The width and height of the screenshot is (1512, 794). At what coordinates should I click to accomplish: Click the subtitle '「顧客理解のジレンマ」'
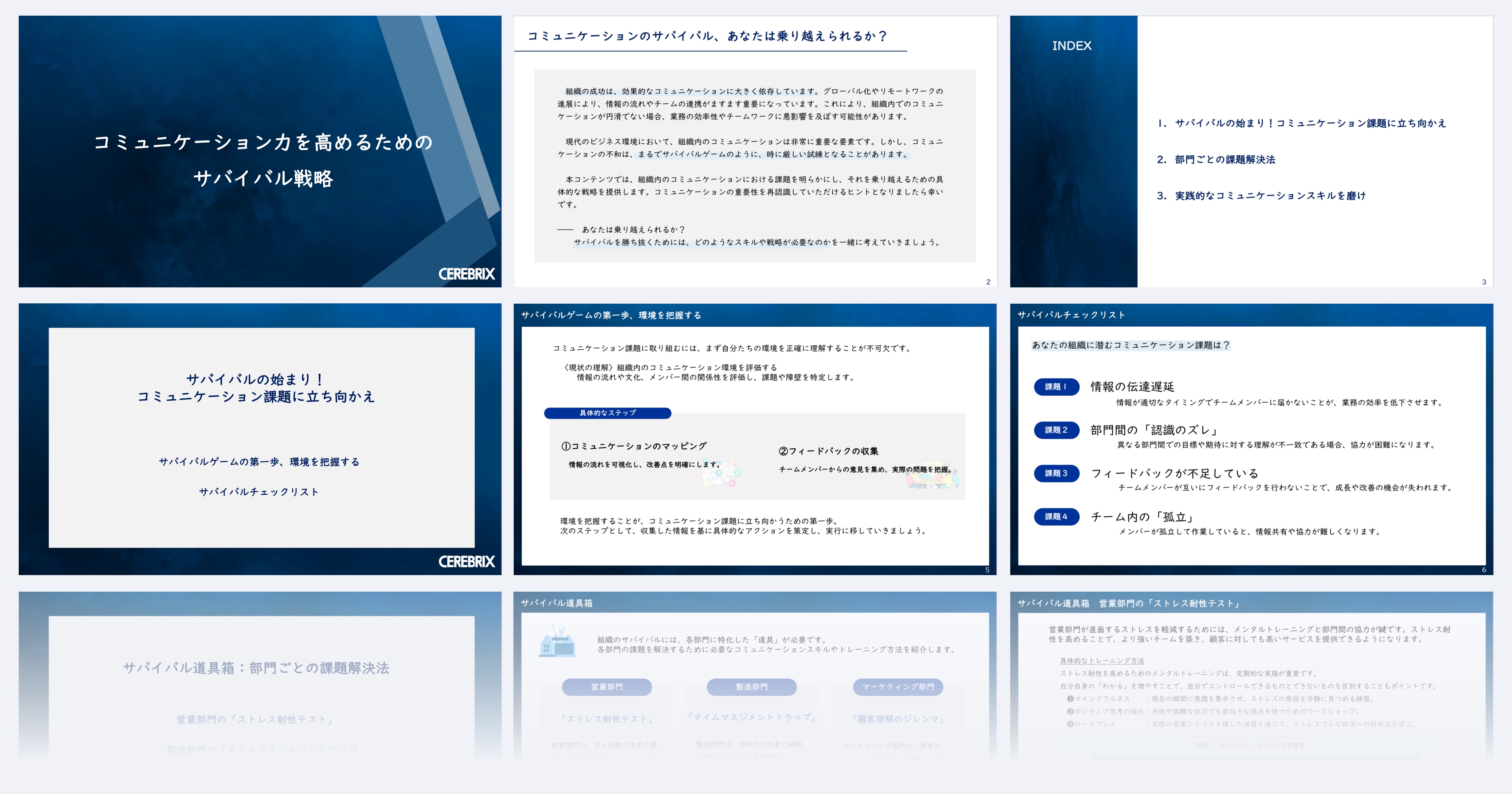[898, 719]
